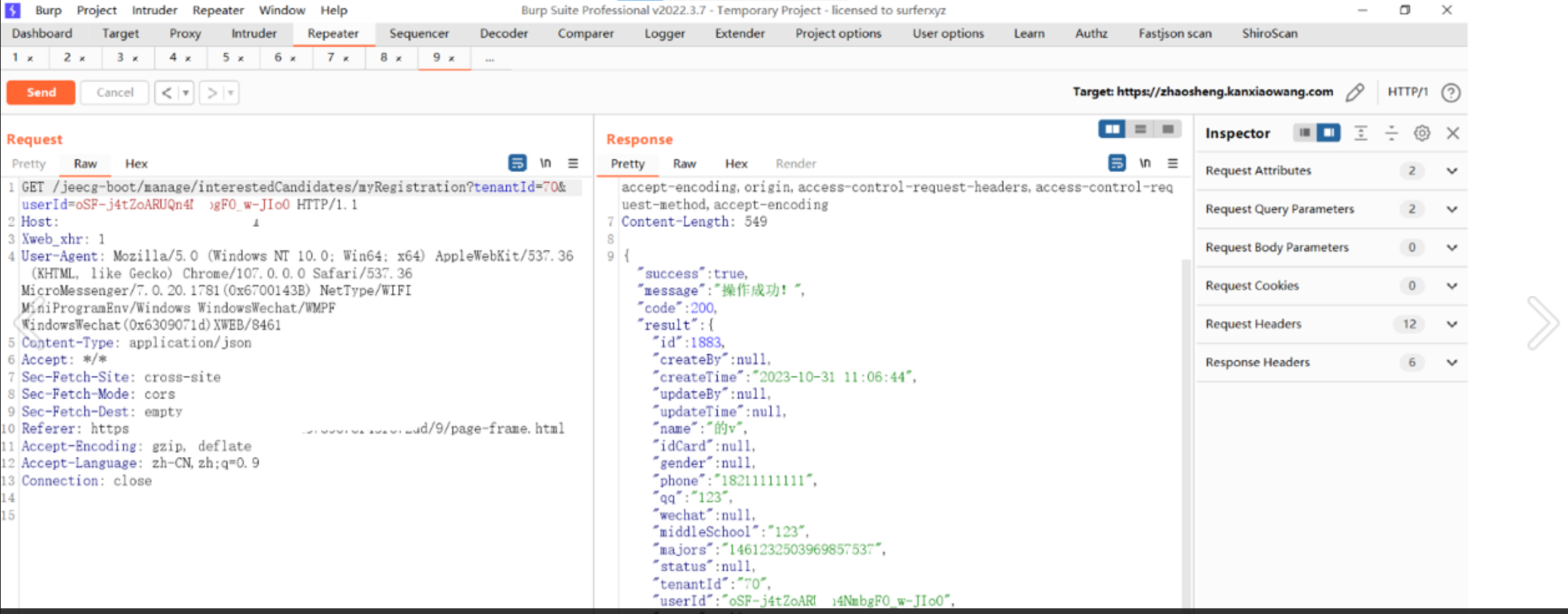Switch to the Proxy tab
The height and width of the screenshot is (614, 1568).
click(185, 34)
